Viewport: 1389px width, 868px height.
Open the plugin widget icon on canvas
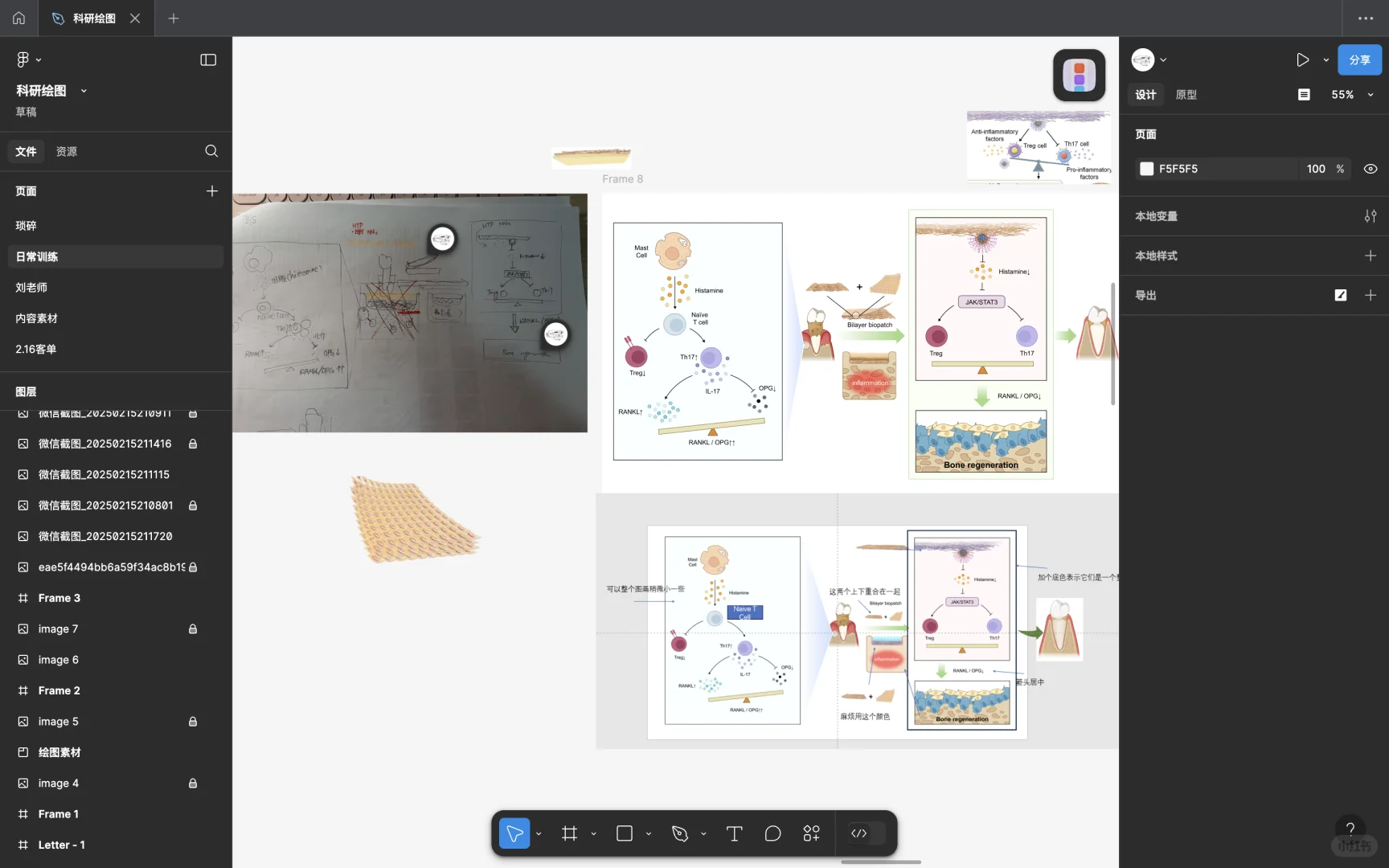(x=1080, y=76)
